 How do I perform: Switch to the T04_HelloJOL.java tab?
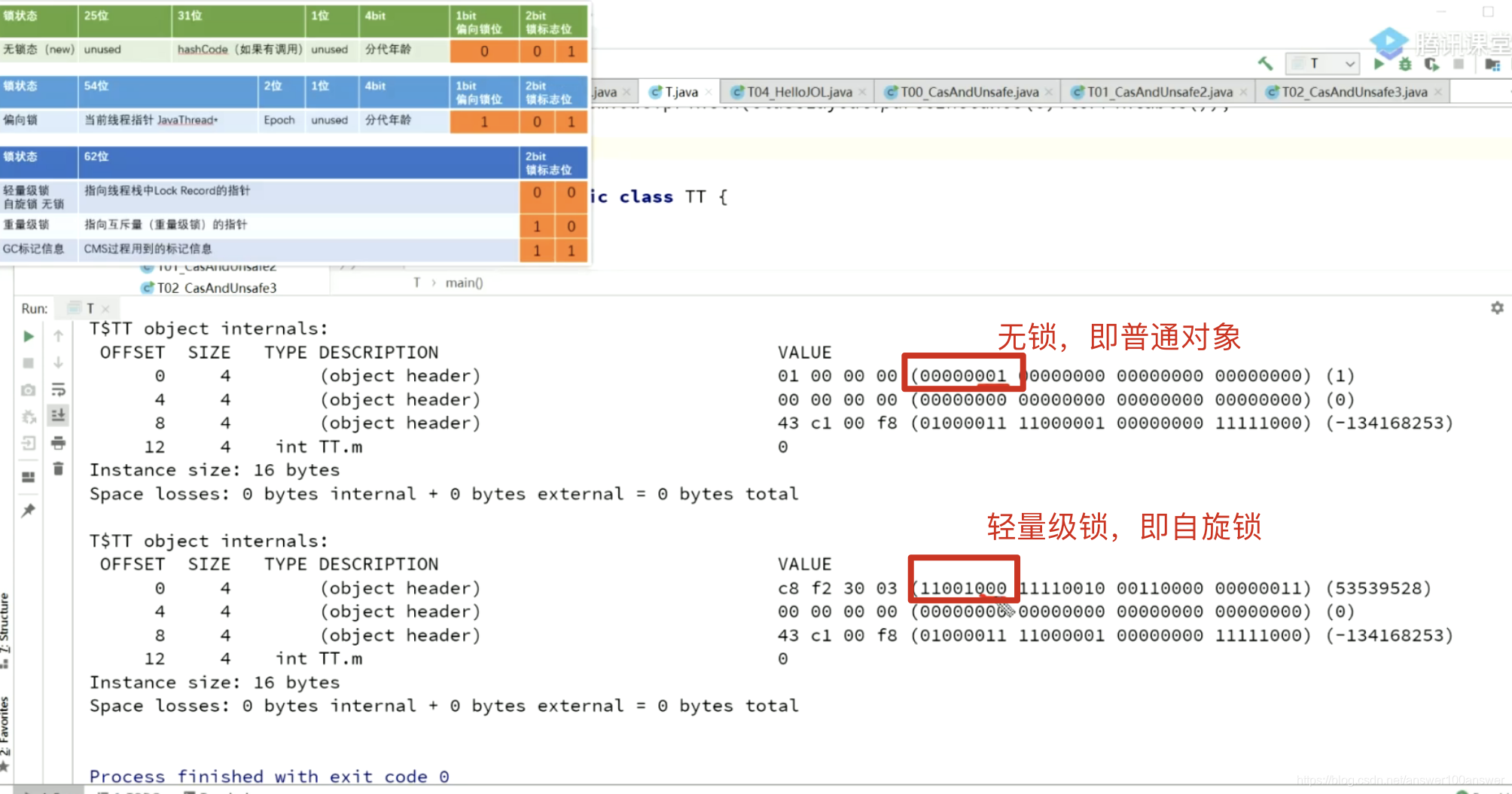click(798, 92)
